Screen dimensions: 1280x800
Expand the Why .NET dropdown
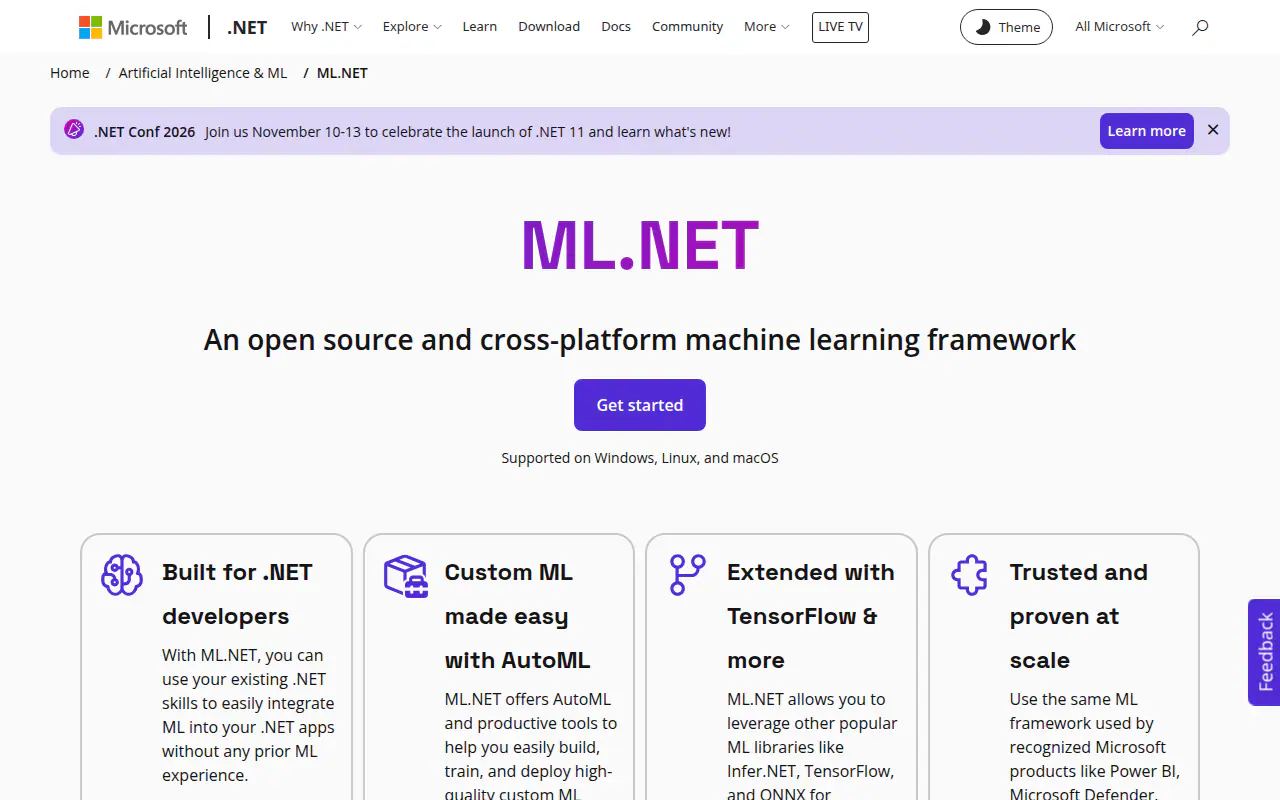(326, 27)
